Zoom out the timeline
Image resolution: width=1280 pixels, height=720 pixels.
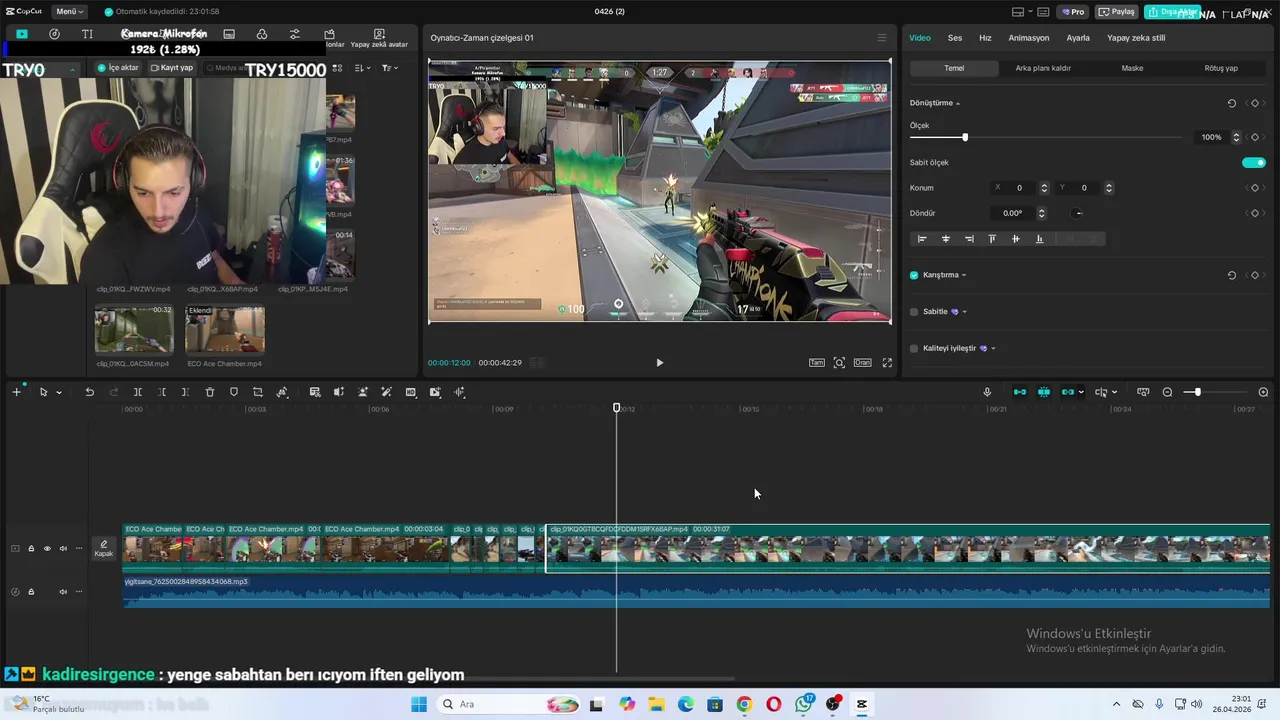[x=1167, y=392]
